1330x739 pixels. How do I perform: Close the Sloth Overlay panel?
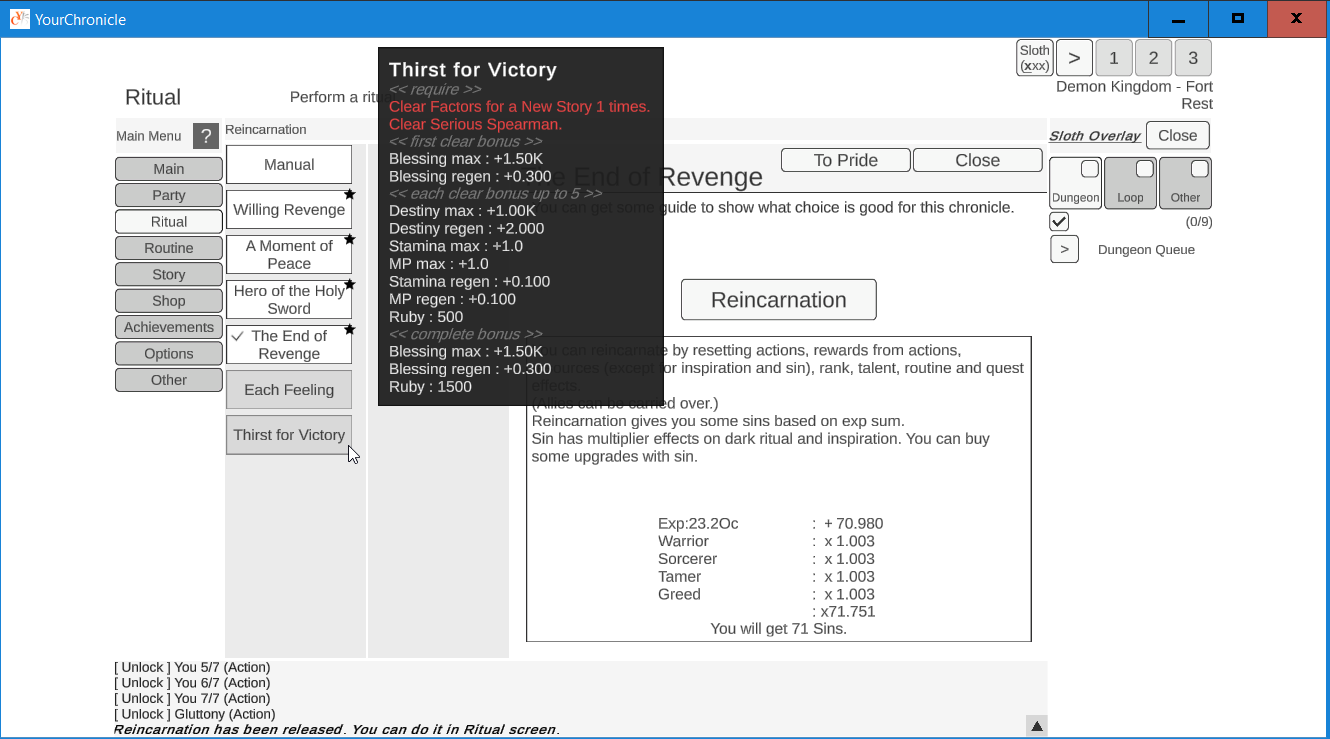pyautogui.click(x=1178, y=136)
